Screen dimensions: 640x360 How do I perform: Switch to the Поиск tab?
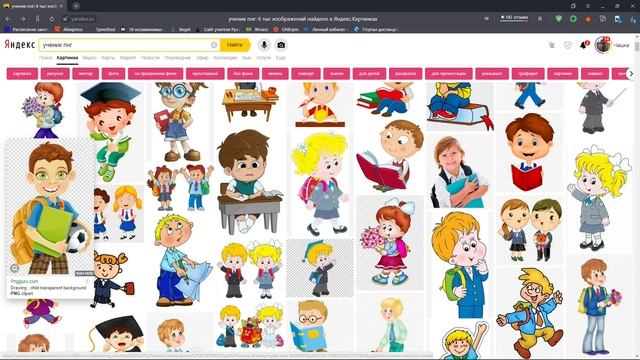pos(45,58)
